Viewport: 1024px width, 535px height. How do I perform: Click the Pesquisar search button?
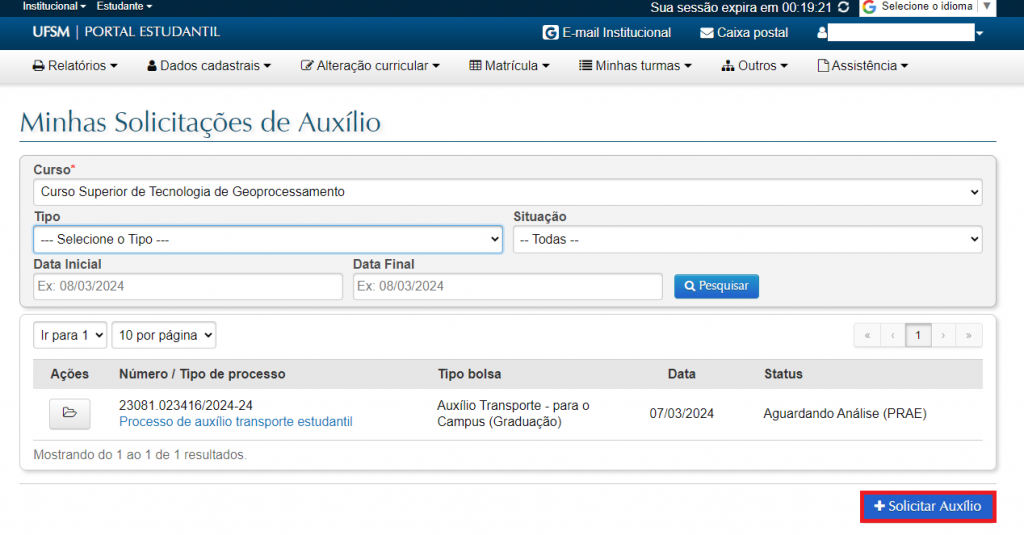pyautogui.click(x=716, y=286)
